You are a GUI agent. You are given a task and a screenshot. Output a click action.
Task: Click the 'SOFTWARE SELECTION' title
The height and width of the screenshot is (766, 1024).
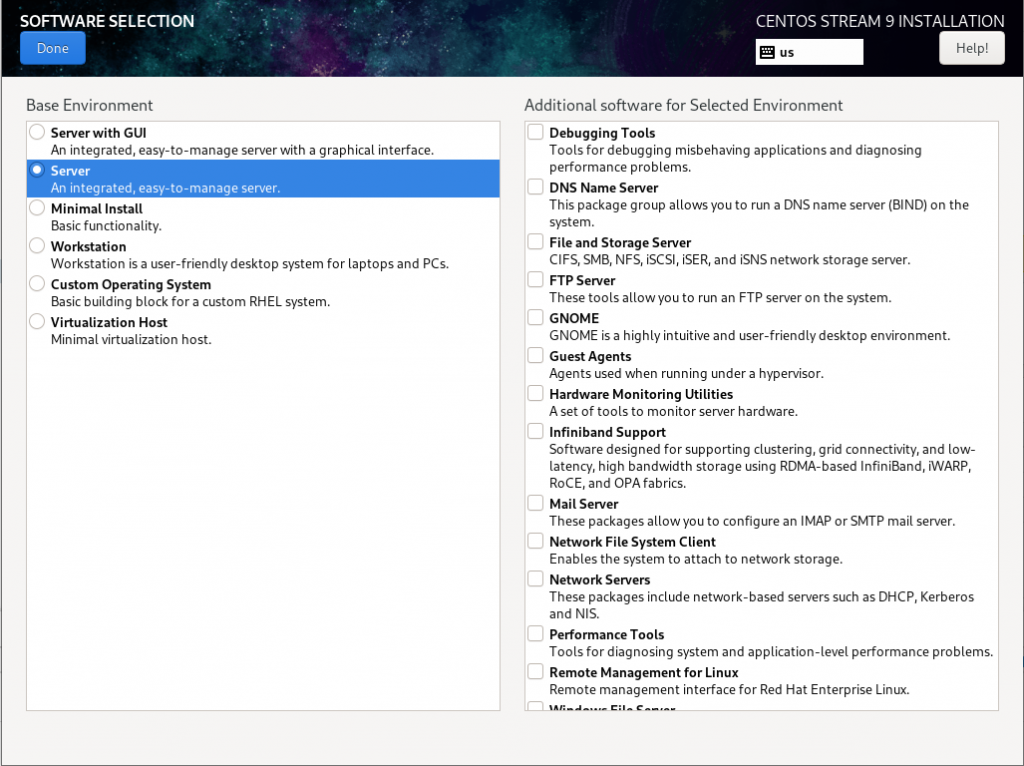tap(107, 21)
